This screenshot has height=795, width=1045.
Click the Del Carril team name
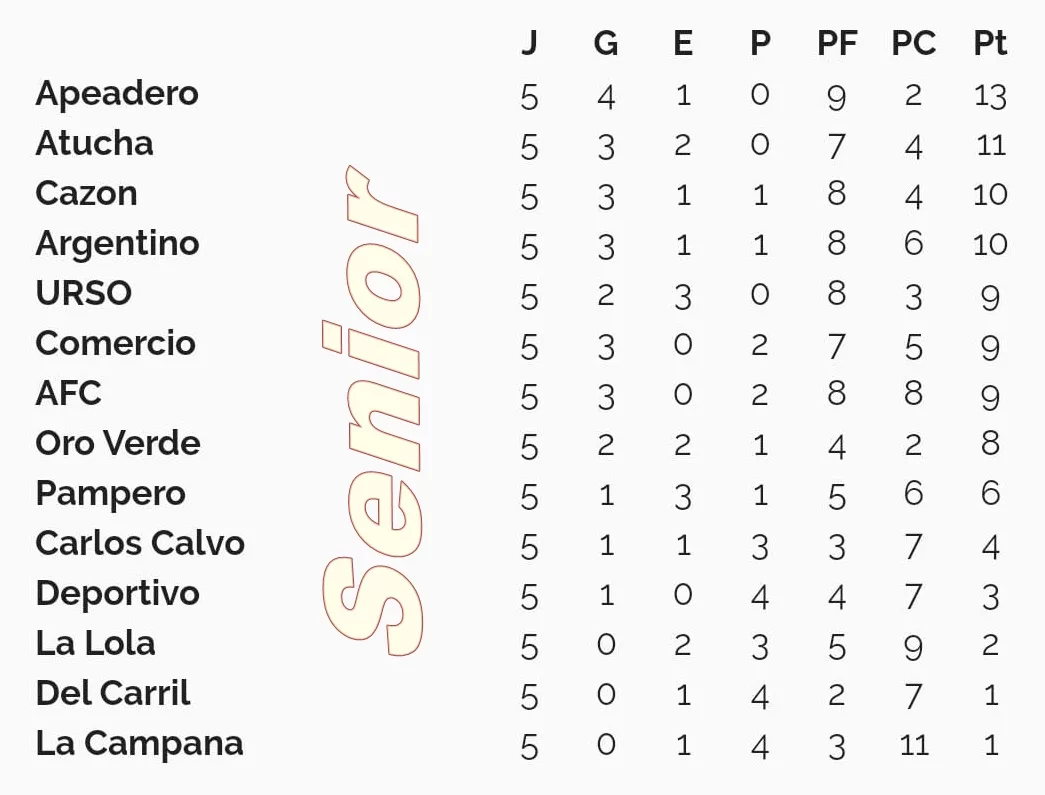112,694
